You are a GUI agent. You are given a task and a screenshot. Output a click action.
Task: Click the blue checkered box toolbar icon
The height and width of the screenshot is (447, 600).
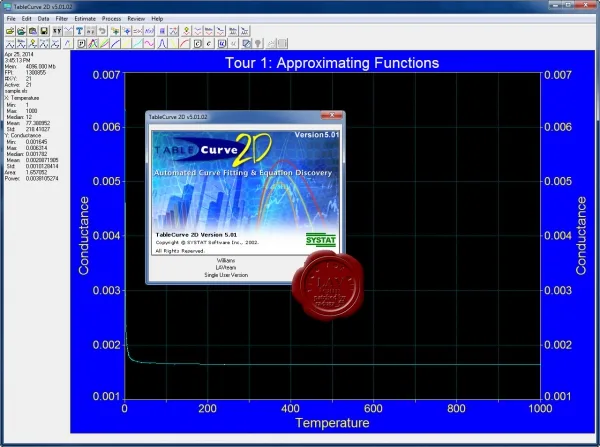pyautogui.click(x=247, y=44)
